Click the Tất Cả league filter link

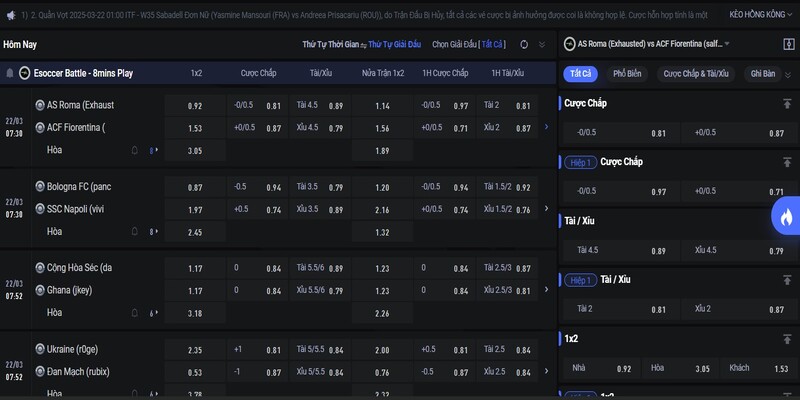[494, 45]
